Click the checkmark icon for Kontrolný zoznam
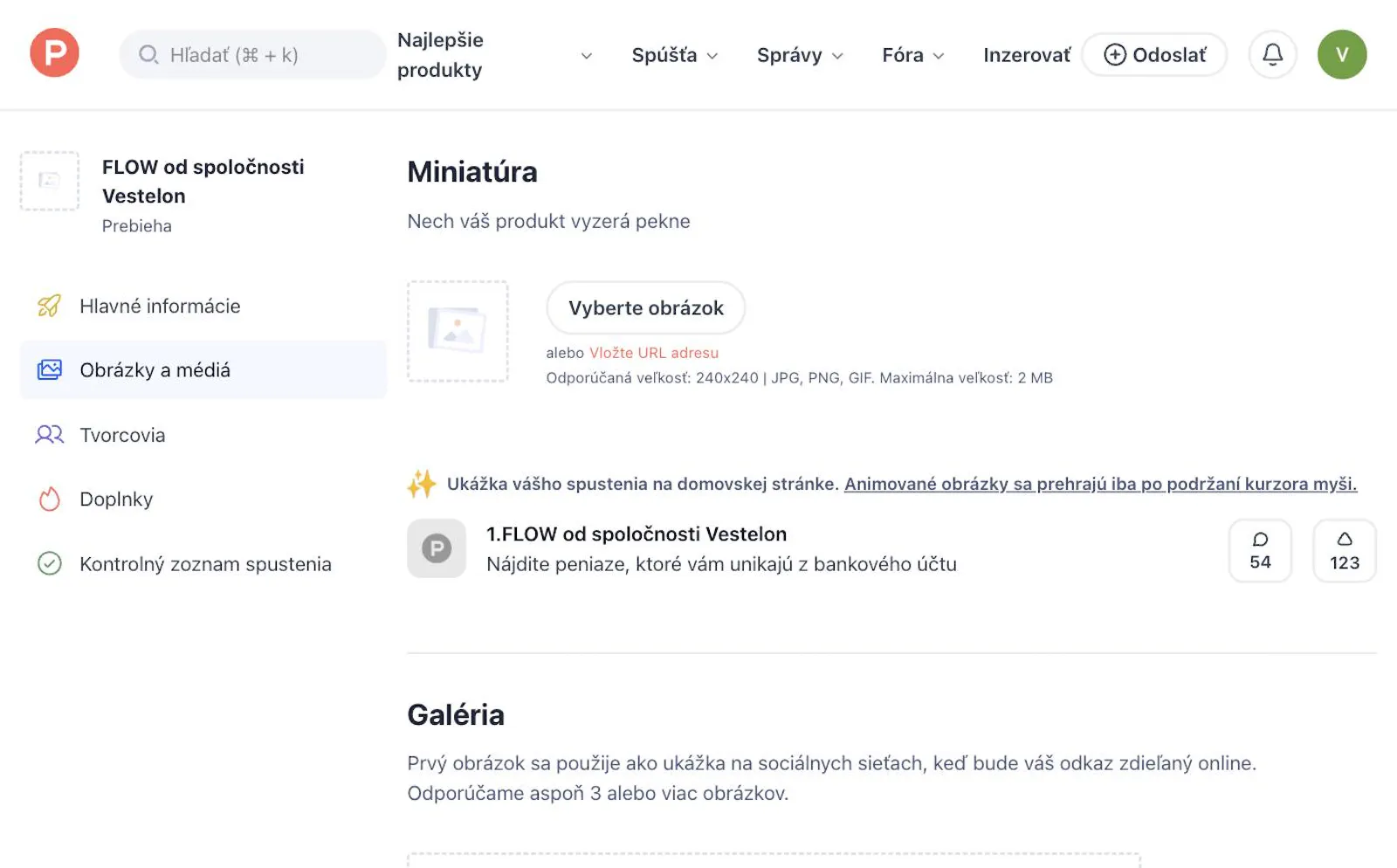1397x868 pixels. 50,564
